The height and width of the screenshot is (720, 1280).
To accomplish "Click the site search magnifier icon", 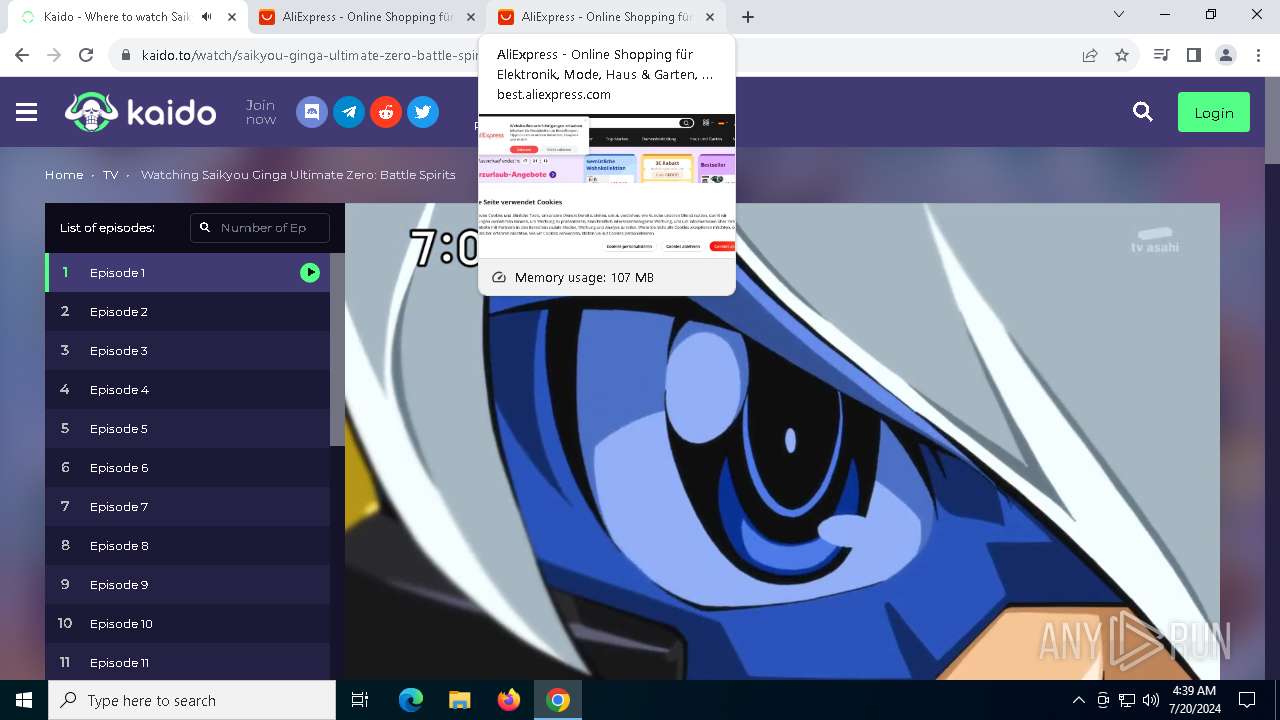I will (x=1143, y=113).
